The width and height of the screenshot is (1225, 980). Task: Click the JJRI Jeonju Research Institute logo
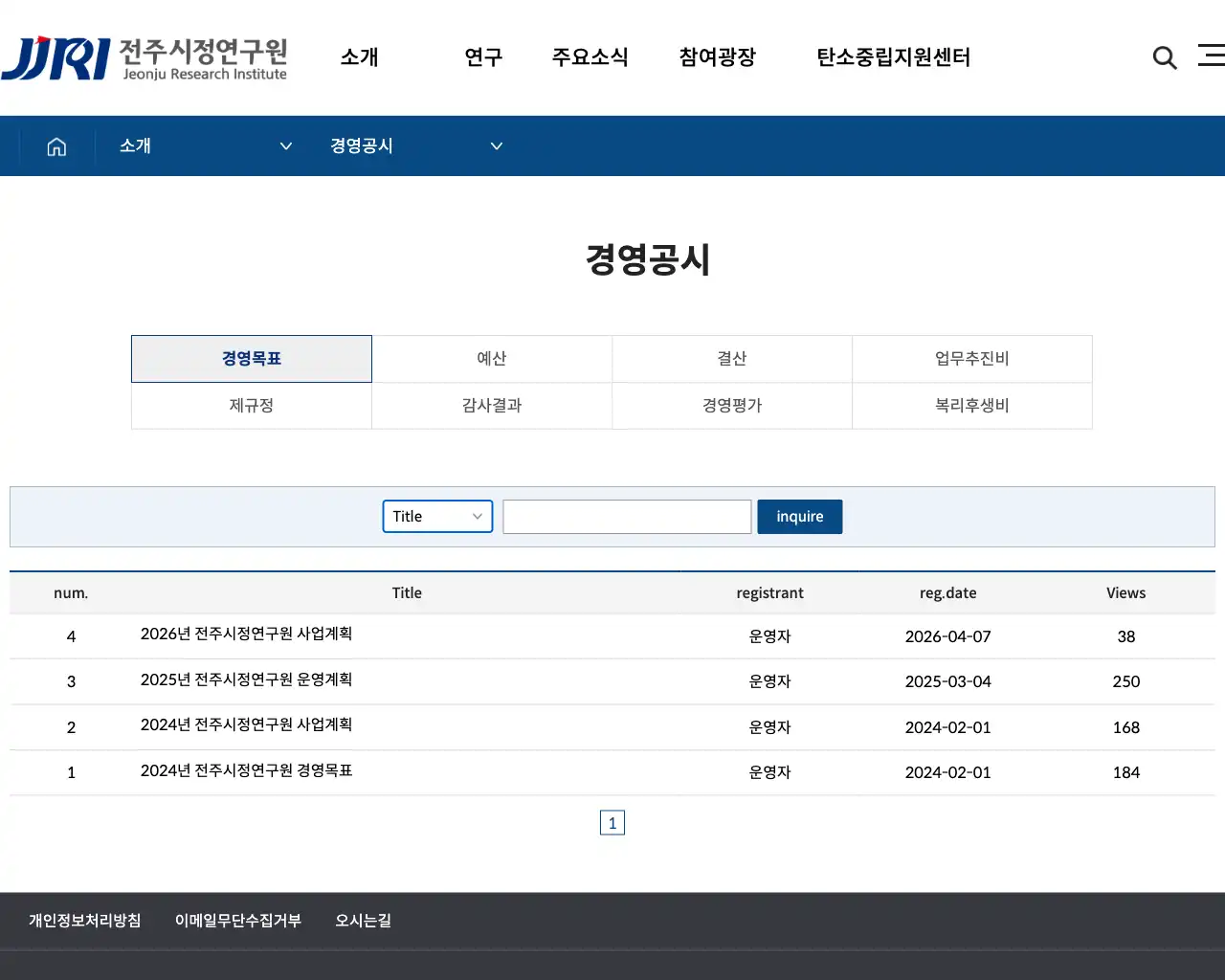(144, 58)
